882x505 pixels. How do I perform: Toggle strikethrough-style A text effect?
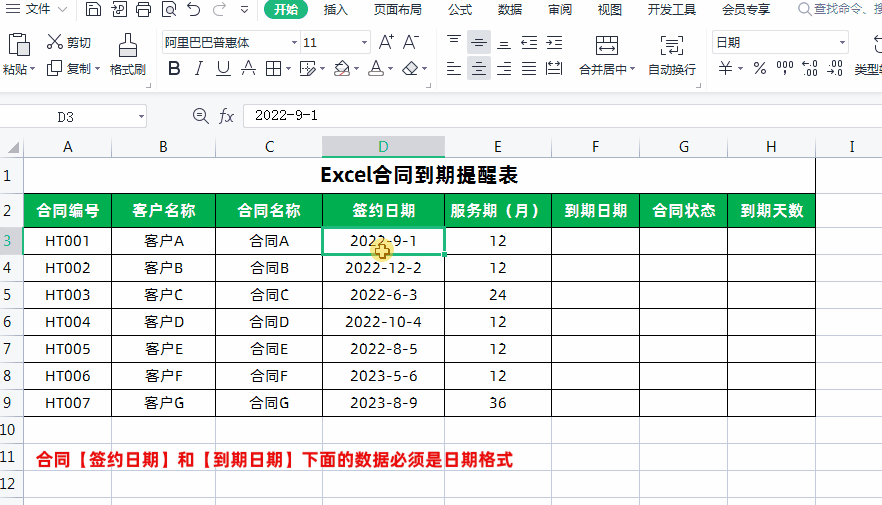click(x=248, y=69)
